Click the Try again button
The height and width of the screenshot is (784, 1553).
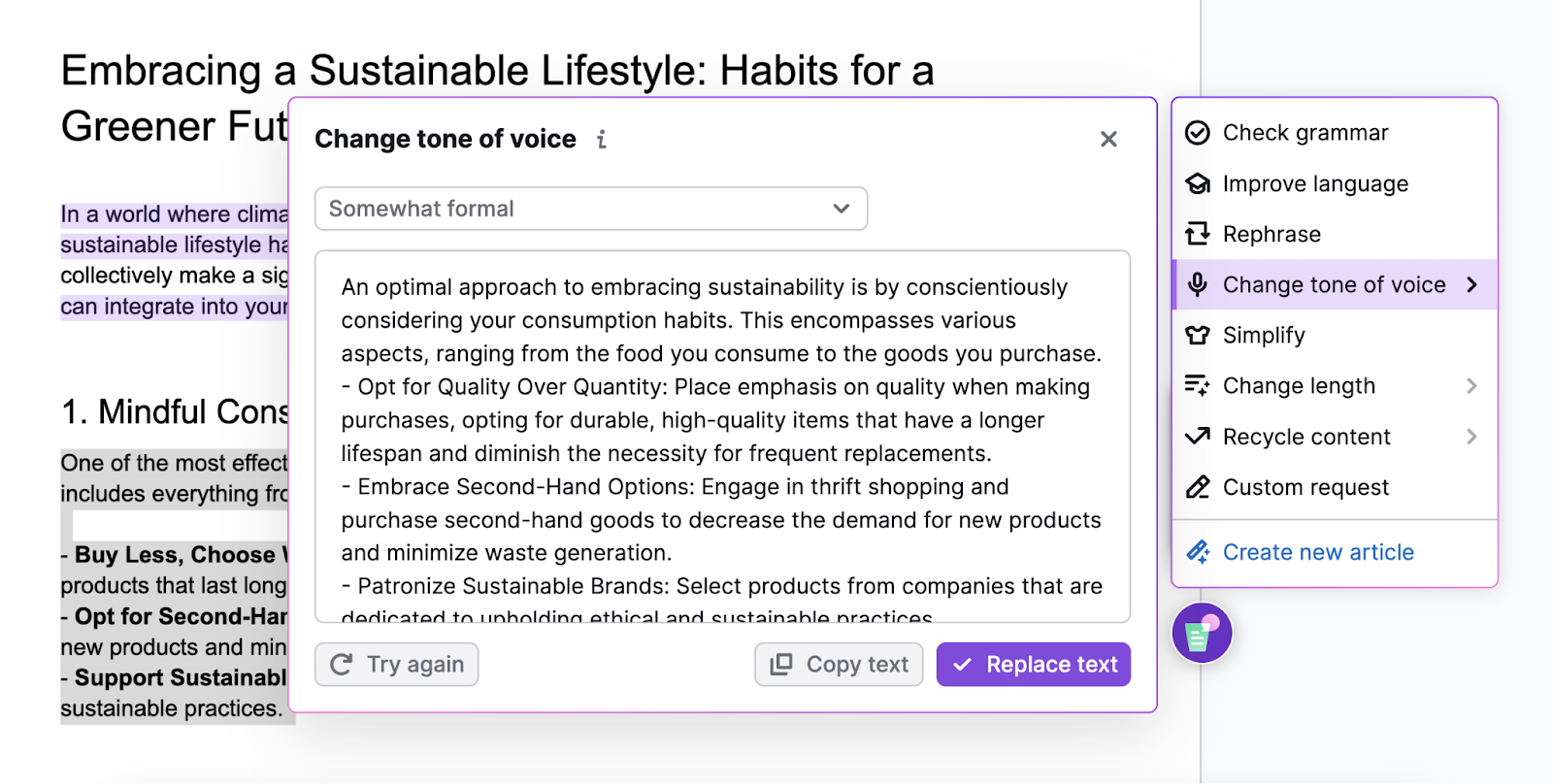tap(396, 664)
